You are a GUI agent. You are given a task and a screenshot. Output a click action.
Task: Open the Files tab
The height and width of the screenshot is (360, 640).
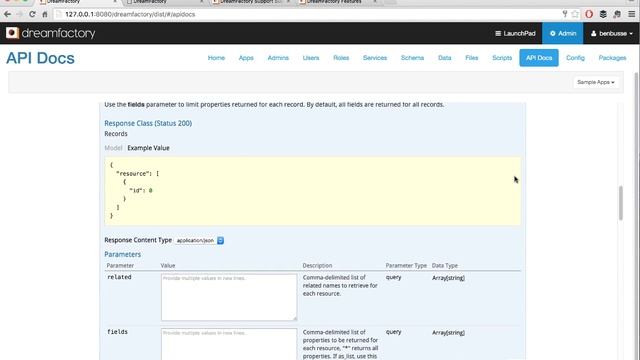tap(471, 58)
